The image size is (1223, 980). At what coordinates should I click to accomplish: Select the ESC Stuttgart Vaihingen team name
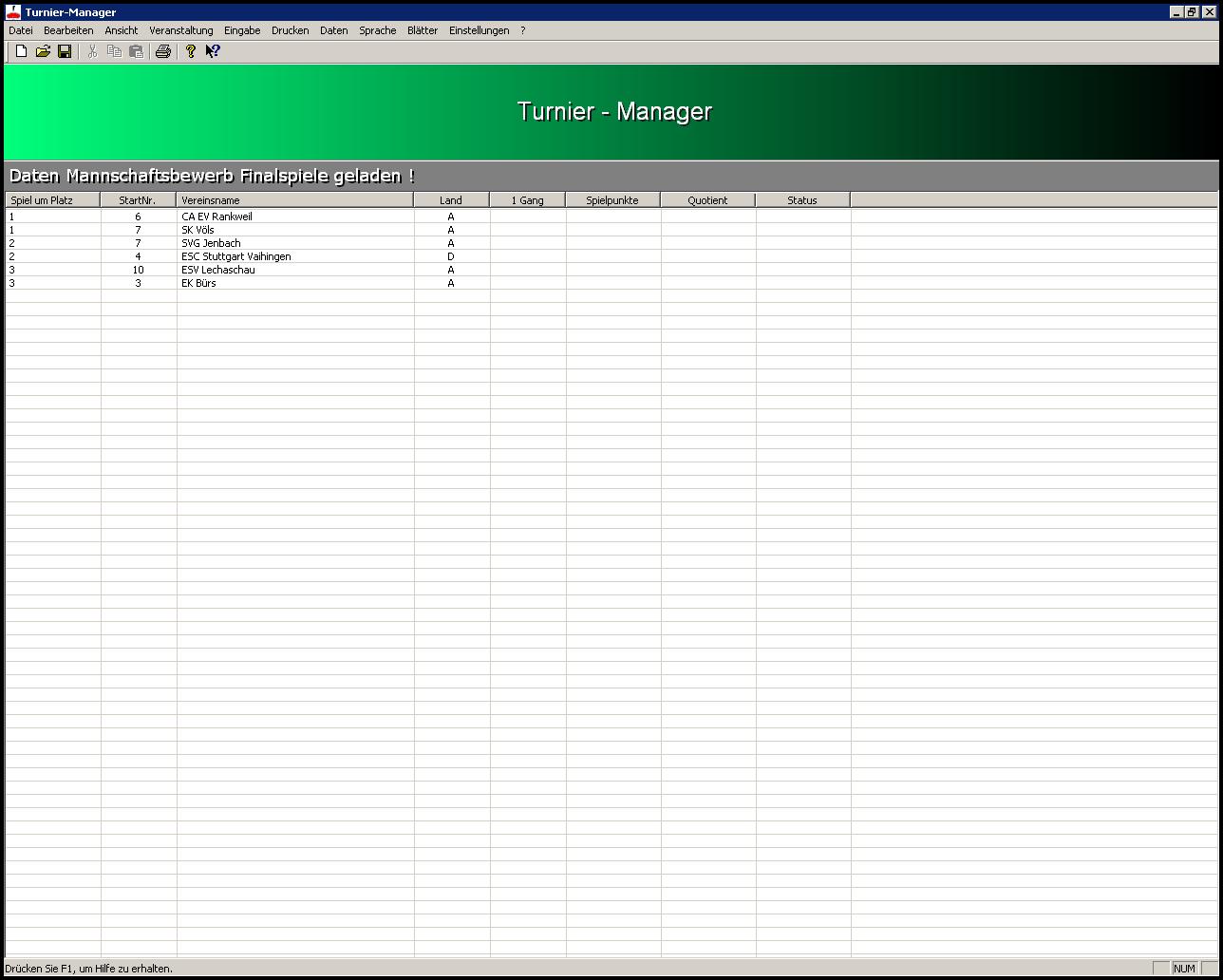click(236, 256)
